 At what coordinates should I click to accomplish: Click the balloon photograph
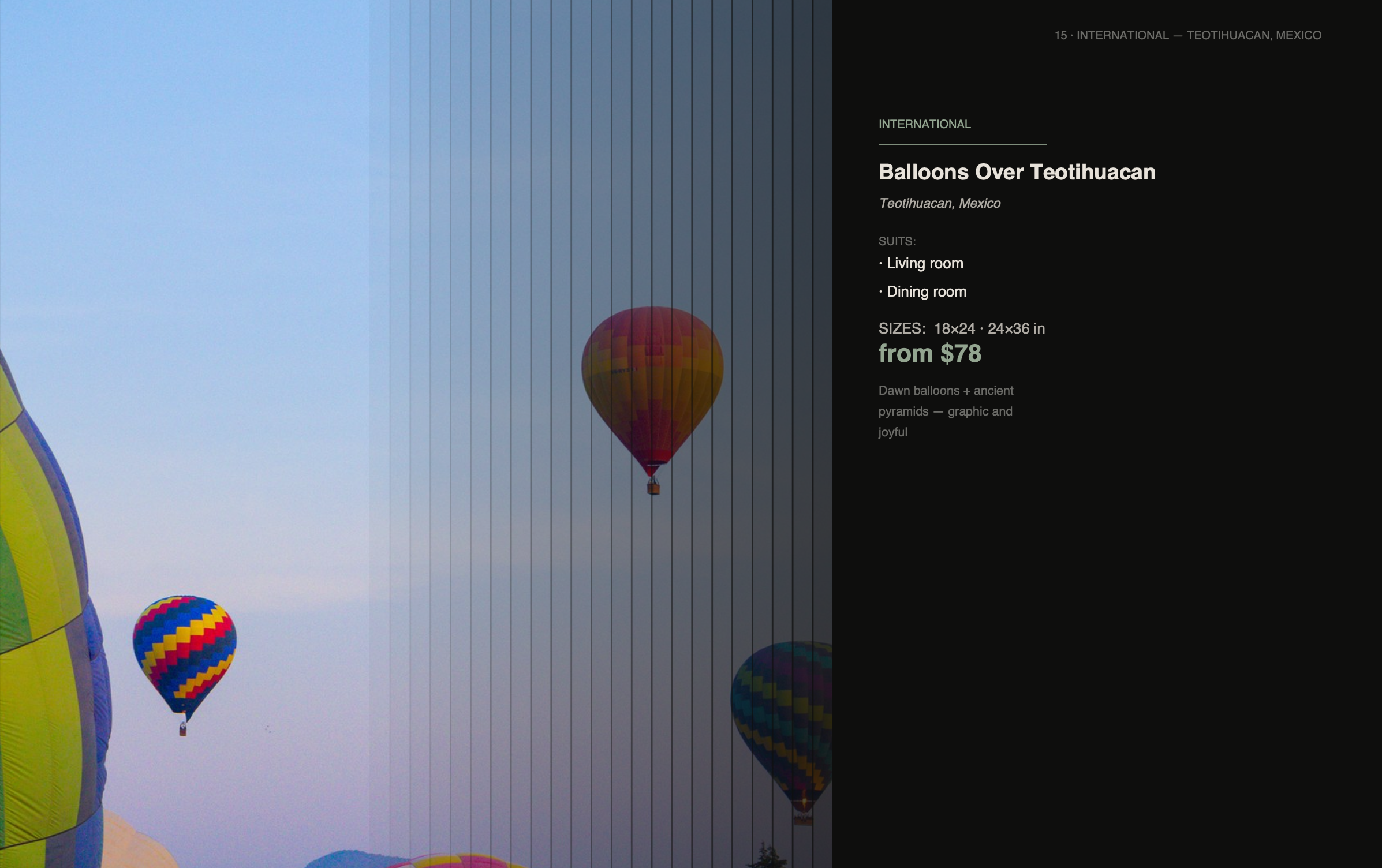pyautogui.click(x=416, y=434)
